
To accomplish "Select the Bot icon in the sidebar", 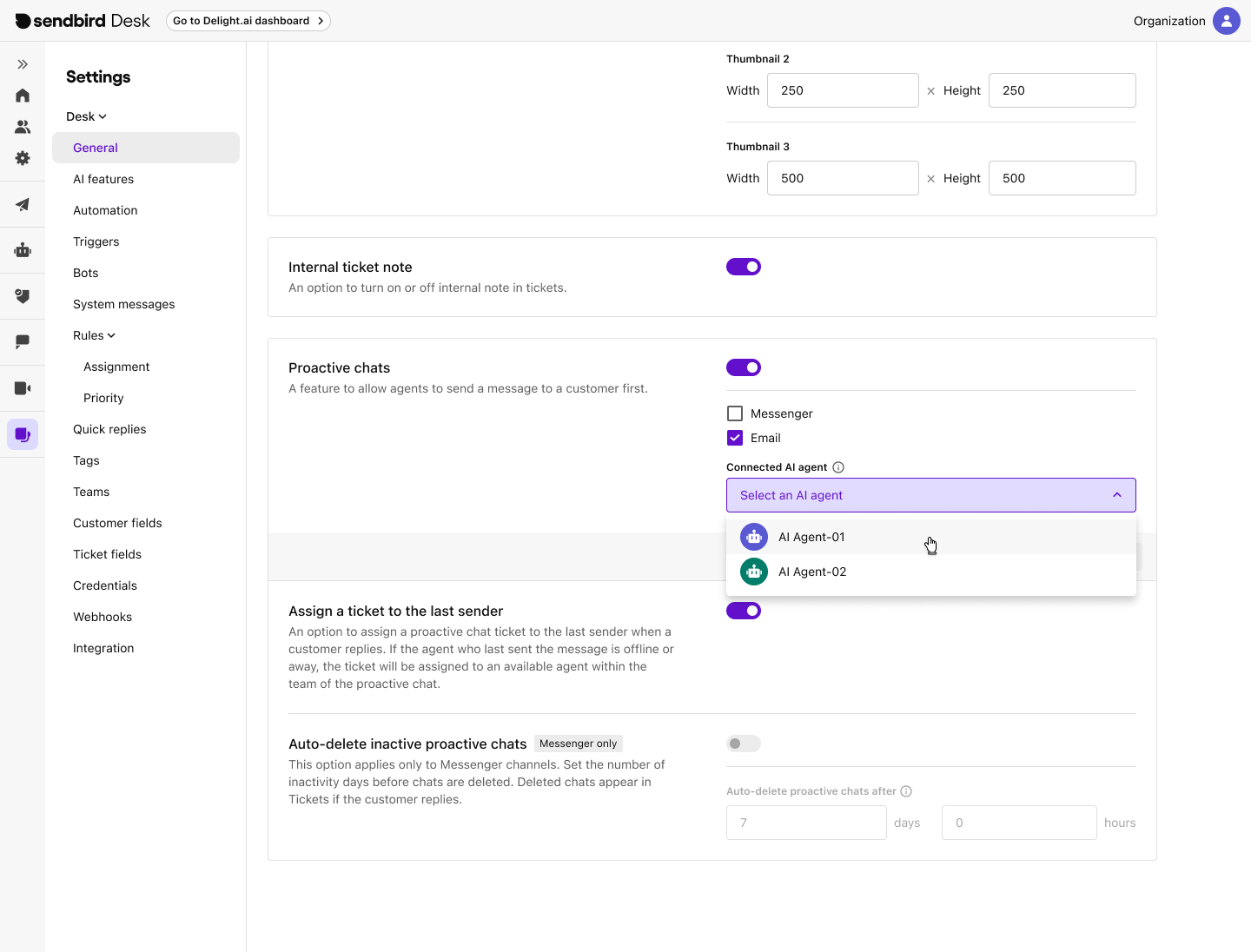I will [x=23, y=250].
